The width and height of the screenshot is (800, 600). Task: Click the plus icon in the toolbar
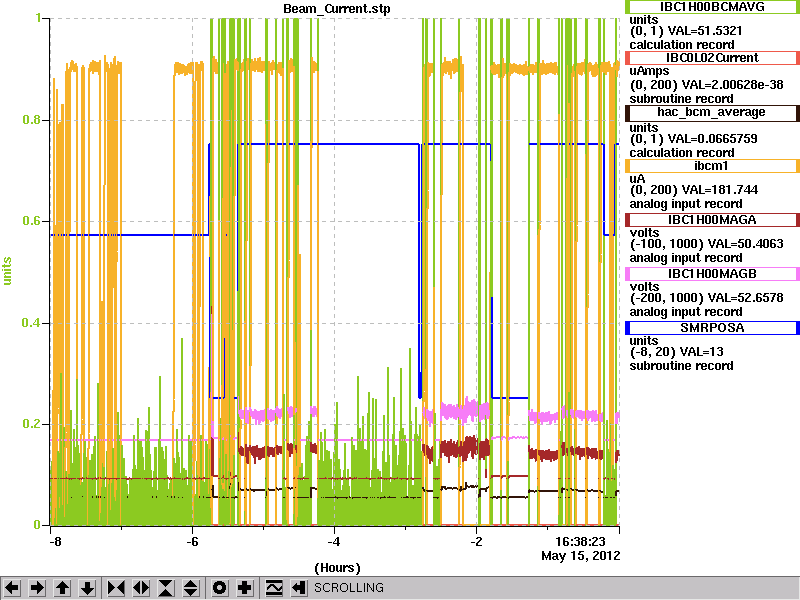coord(245,588)
